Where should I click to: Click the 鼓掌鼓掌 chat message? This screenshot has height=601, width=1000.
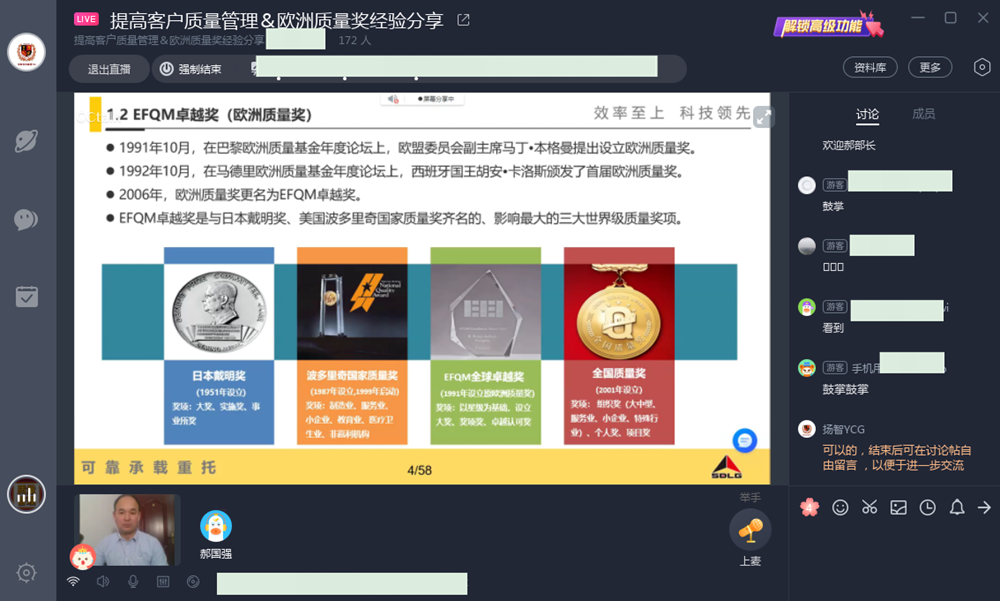845,389
